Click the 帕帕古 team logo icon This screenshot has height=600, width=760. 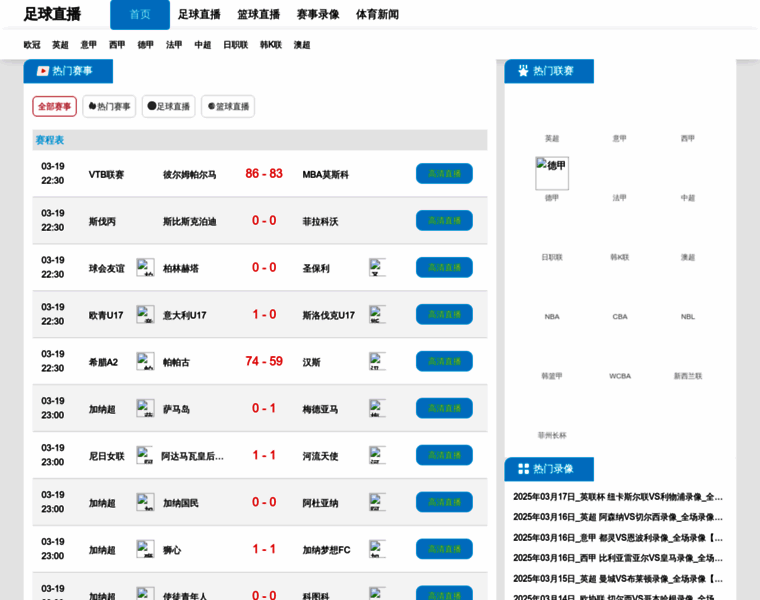tap(145, 362)
